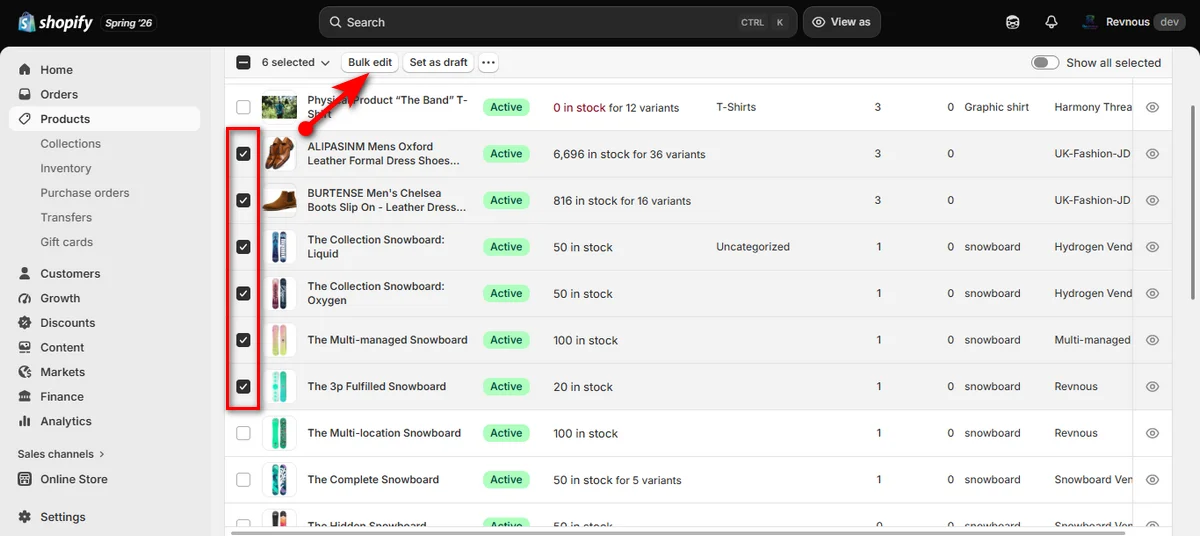Expand the 6 selected dropdown
Image resolution: width=1200 pixels, height=536 pixels.
[x=296, y=62]
